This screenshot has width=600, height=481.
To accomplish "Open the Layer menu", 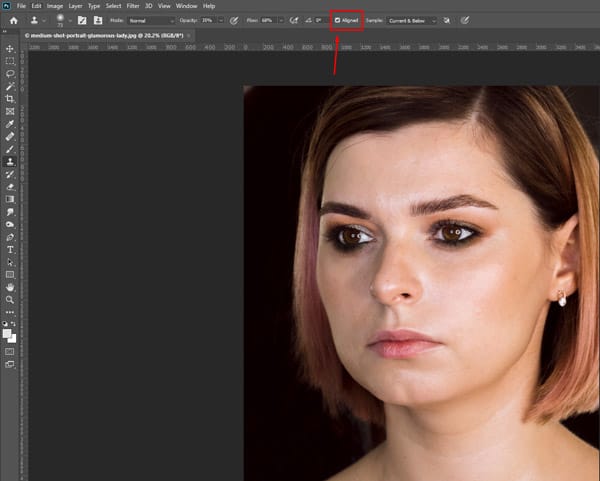I will (75, 6).
